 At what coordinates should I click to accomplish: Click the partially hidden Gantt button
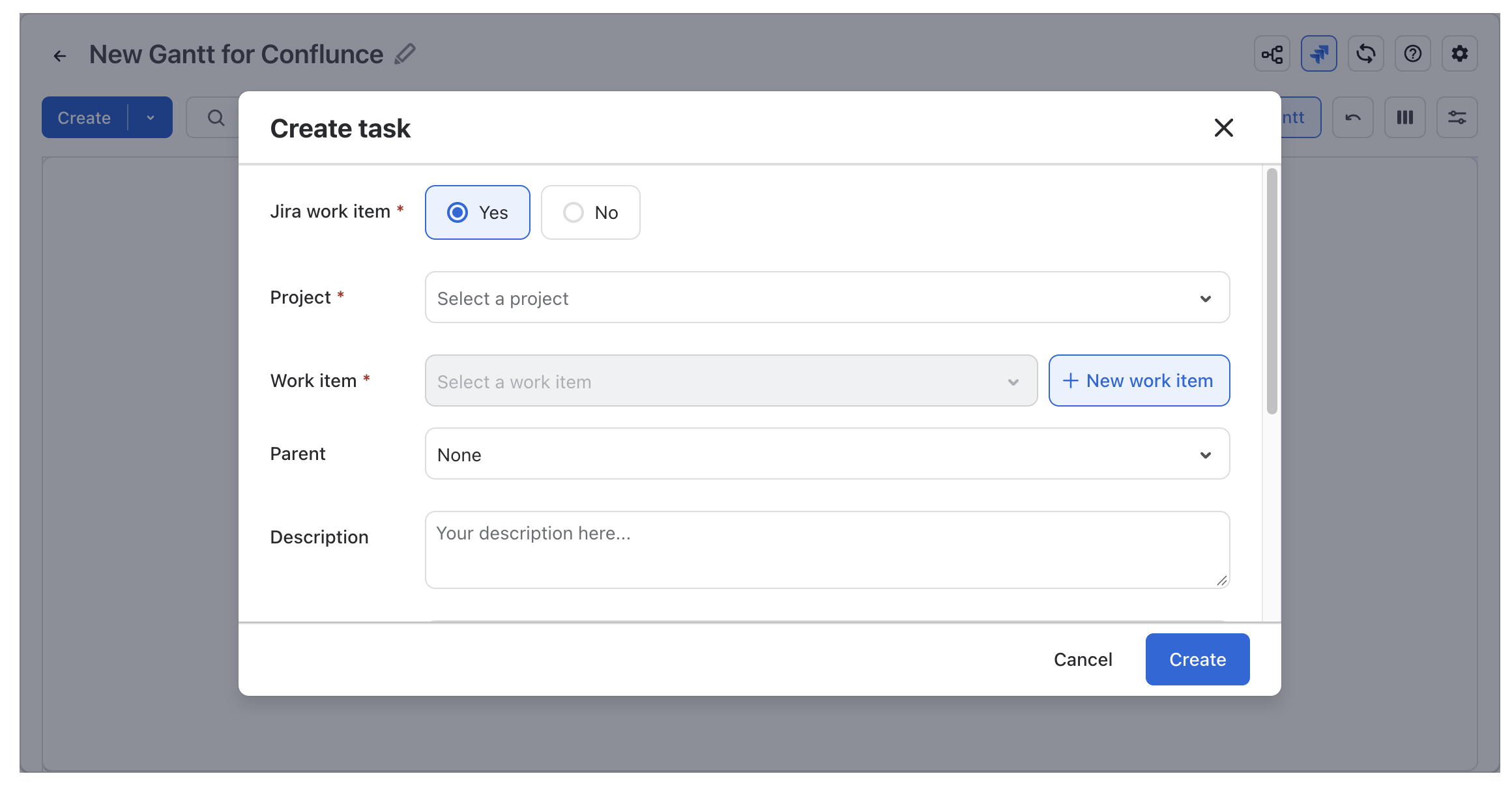[x=1301, y=117]
